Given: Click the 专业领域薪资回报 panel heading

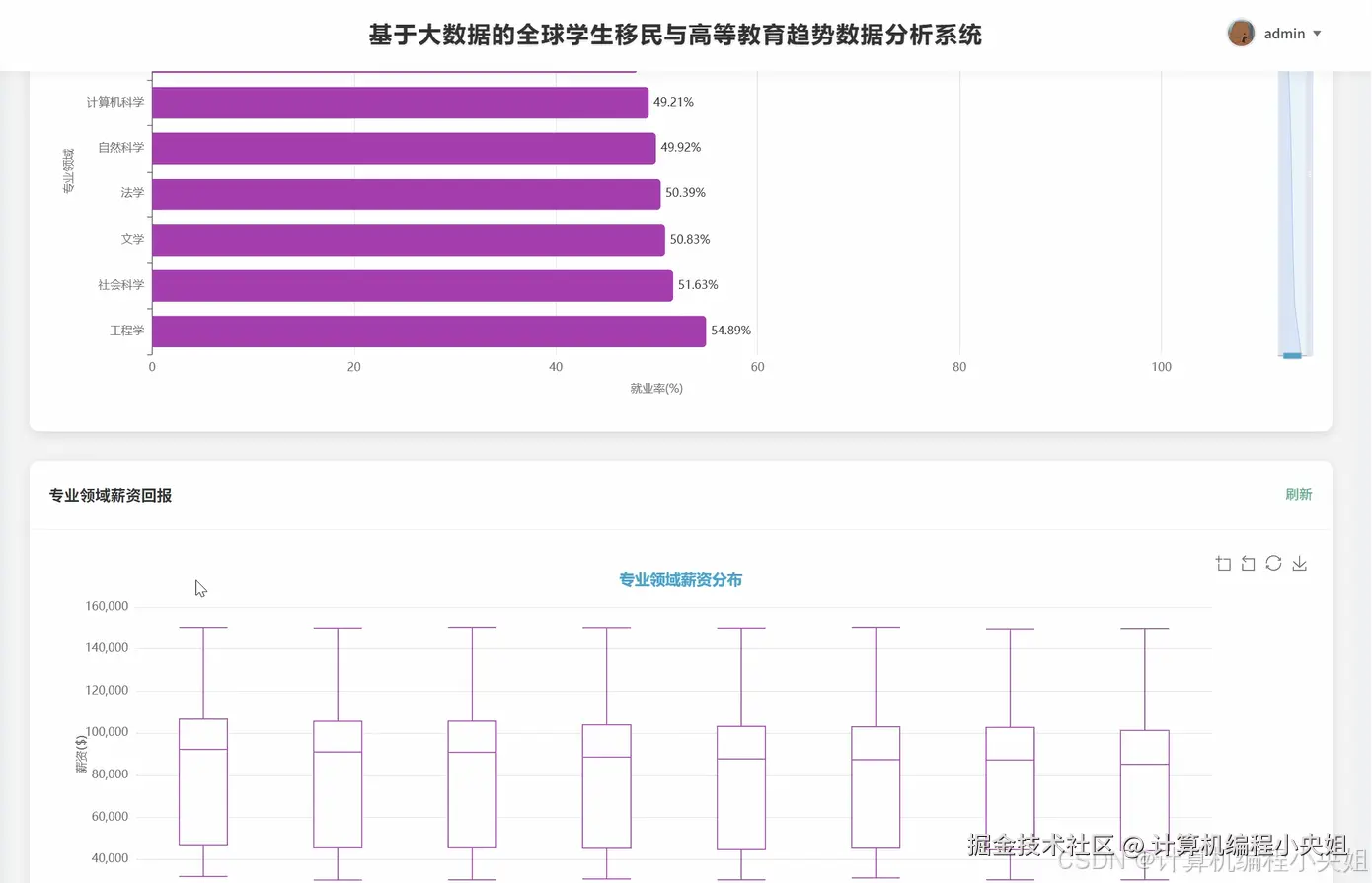Looking at the screenshot, I should (x=111, y=495).
